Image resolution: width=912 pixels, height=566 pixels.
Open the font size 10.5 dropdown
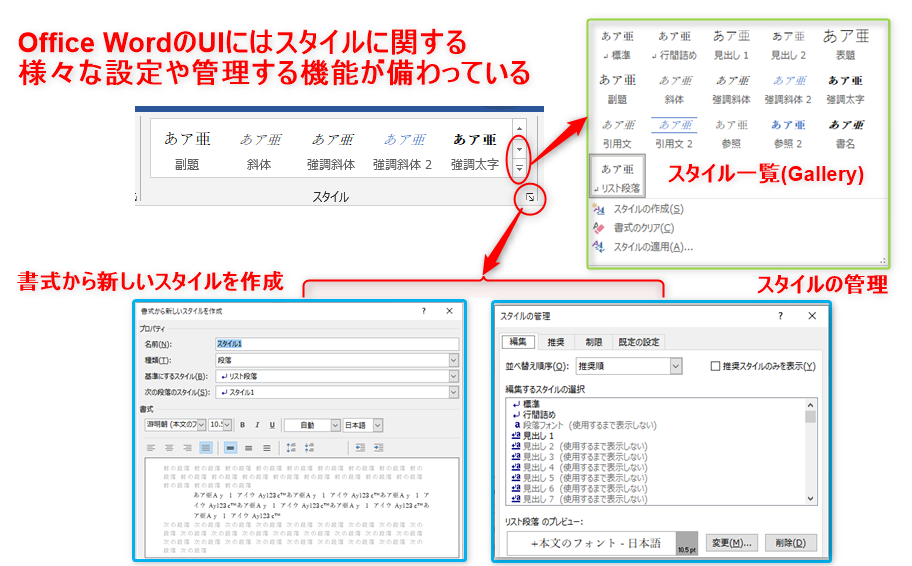pyautogui.click(x=227, y=425)
